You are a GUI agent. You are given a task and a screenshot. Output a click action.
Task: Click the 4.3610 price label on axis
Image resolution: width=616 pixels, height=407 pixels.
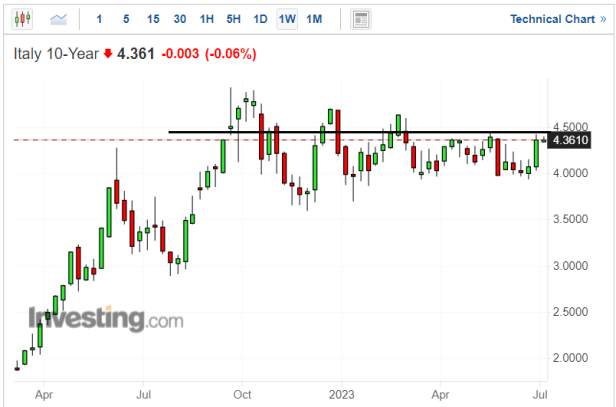[569, 140]
